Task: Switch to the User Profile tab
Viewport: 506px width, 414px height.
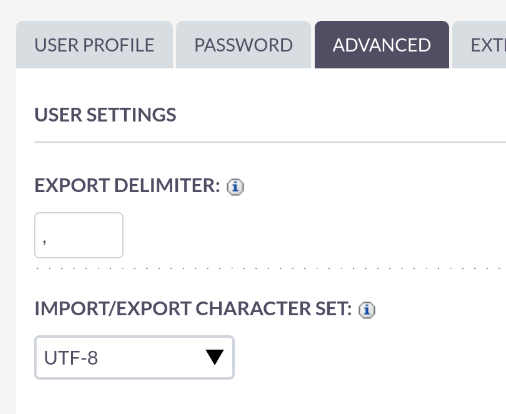Action: [94, 45]
